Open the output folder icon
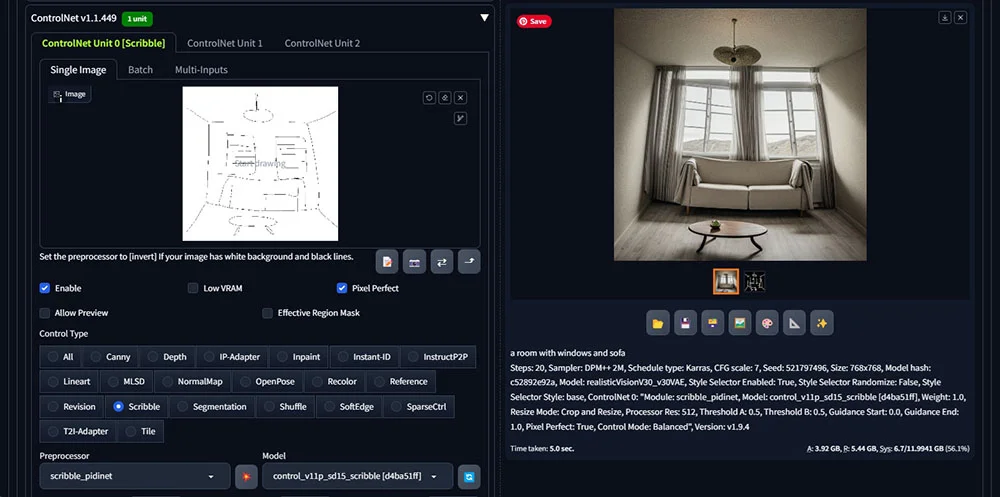Screen dimensions: 1000x497 [x=658, y=323]
